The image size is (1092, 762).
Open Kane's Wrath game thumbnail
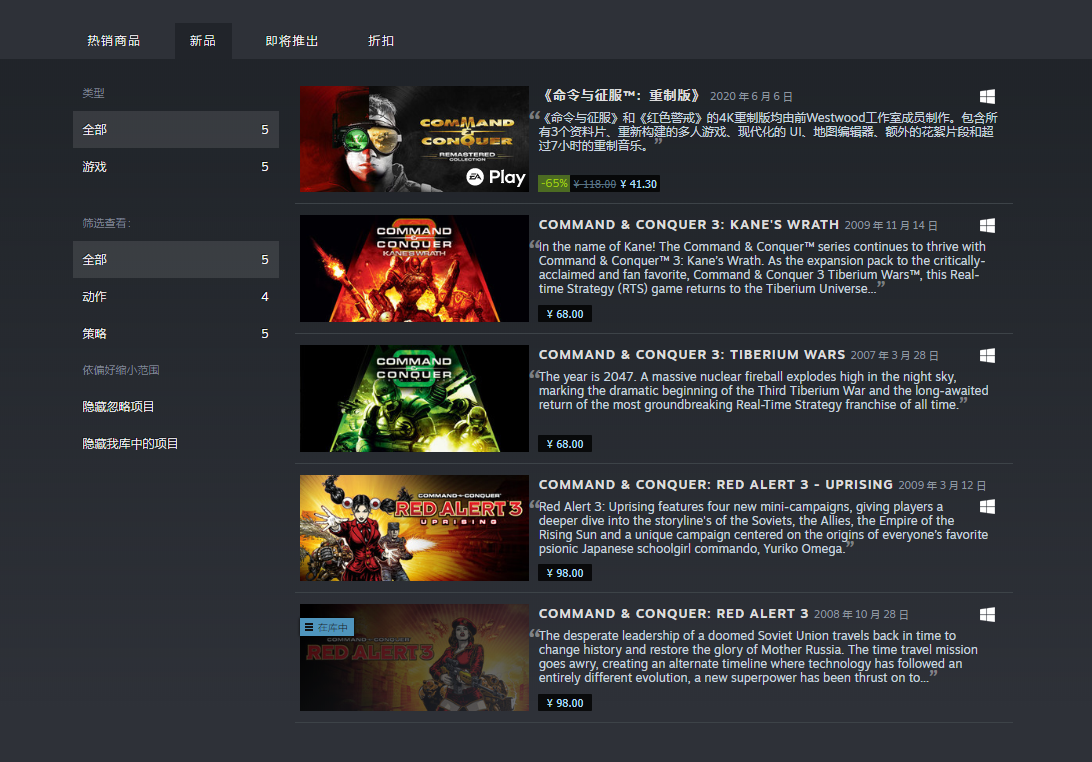[414, 268]
